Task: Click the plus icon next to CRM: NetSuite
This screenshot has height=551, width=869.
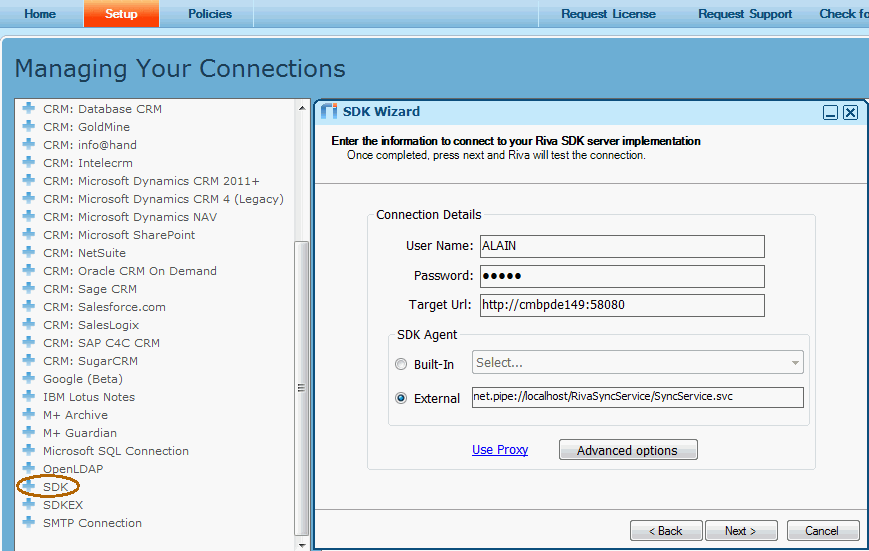Action: coord(29,253)
